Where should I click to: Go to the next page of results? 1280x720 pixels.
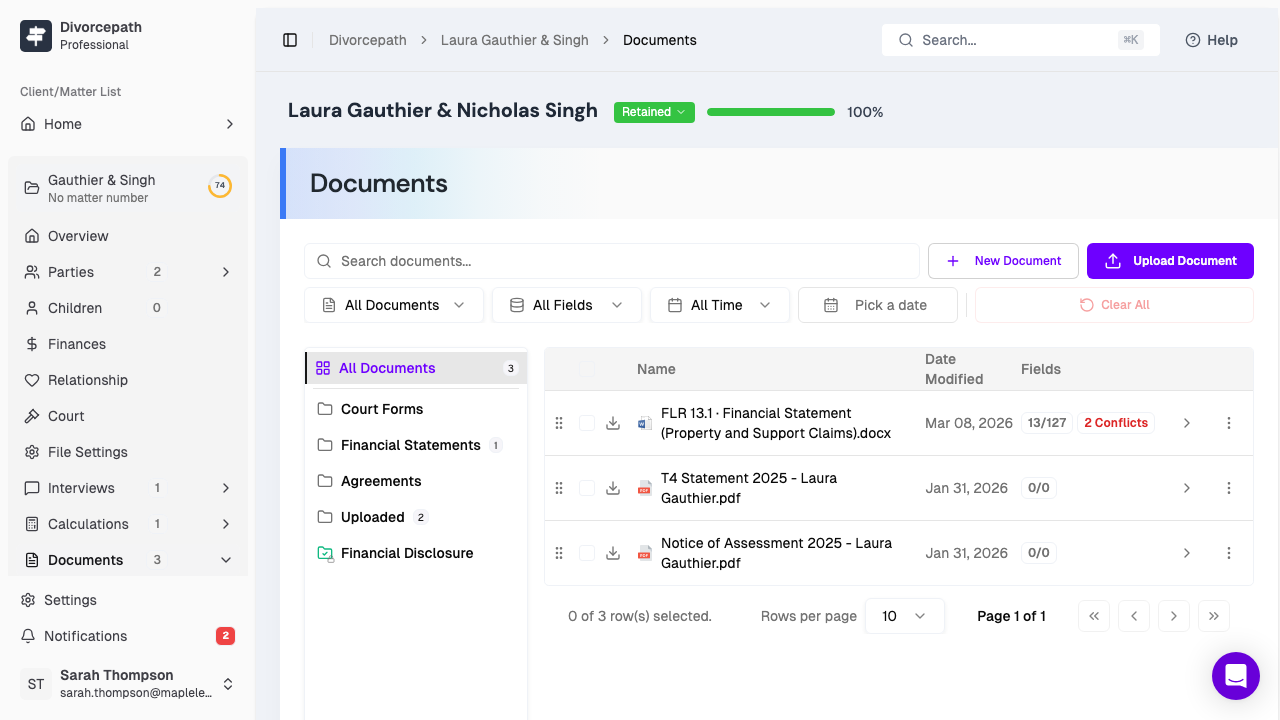click(1174, 616)
